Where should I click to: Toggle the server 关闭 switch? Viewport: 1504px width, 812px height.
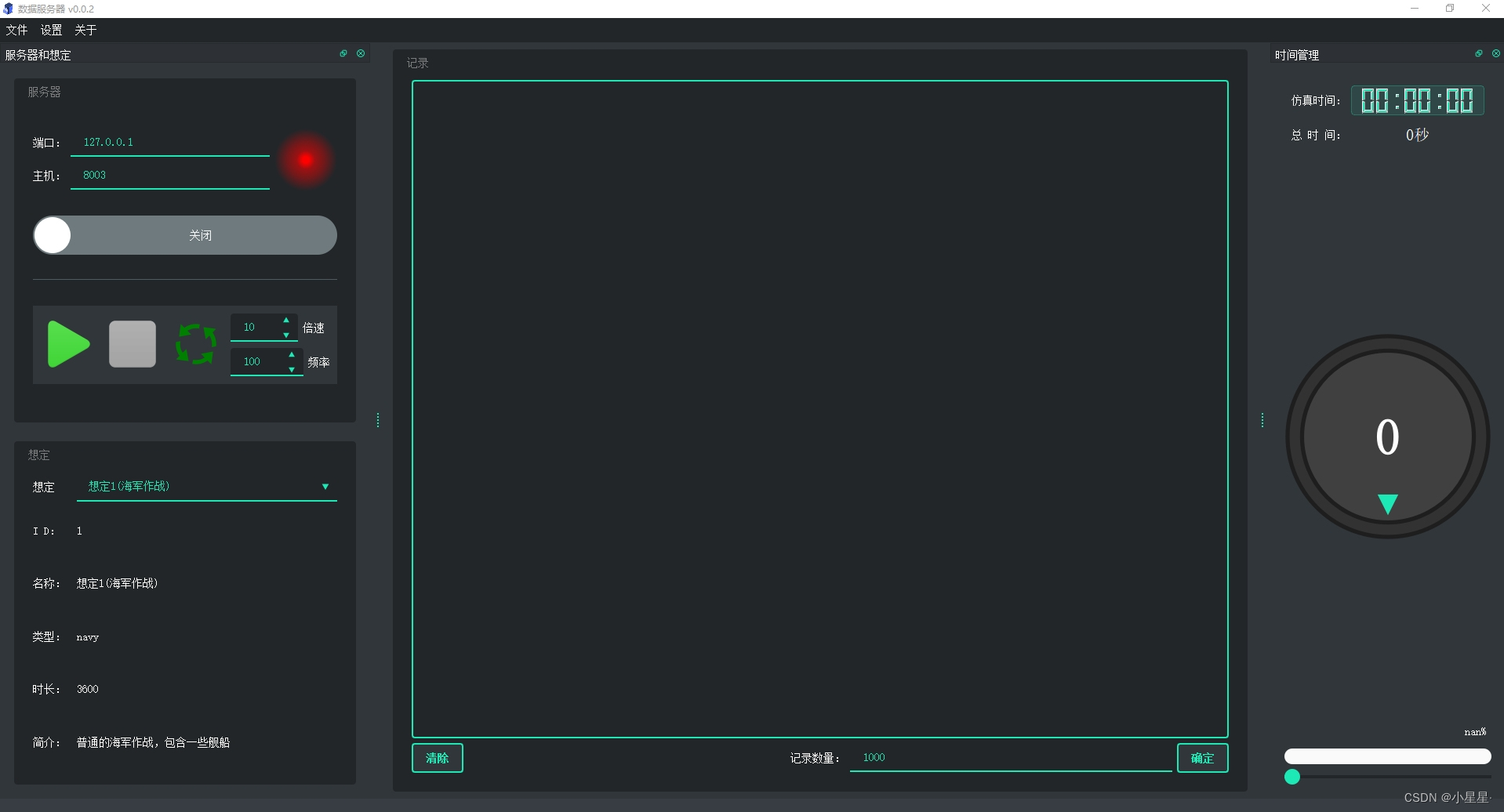pyautogui.click(x=185, y=235)
